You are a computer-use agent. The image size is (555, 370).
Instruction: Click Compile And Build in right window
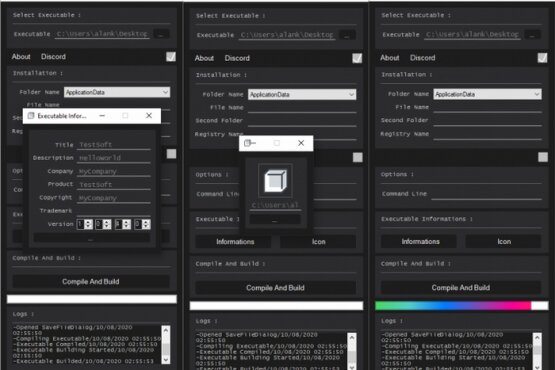(x=460, y=288)
